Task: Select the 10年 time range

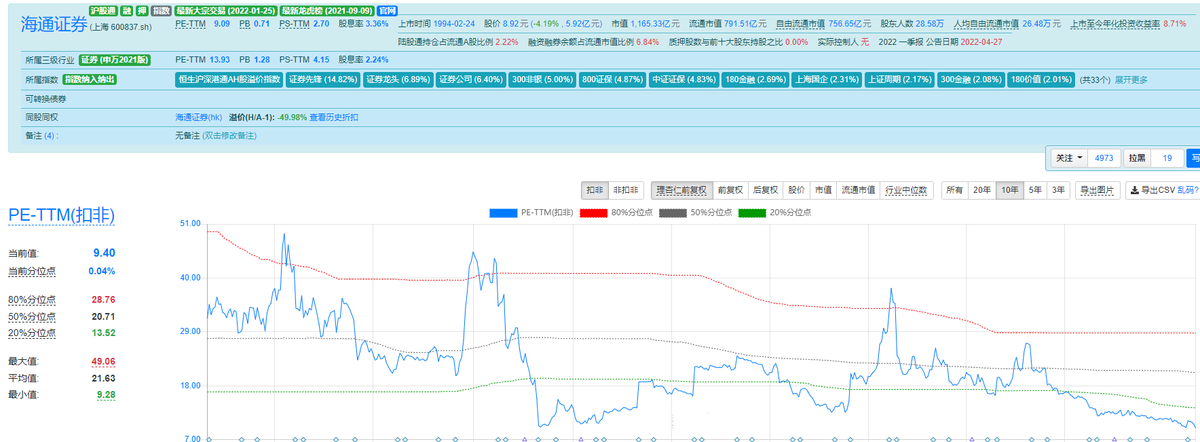Action: pyautogui.click(x=1010, y=189)
